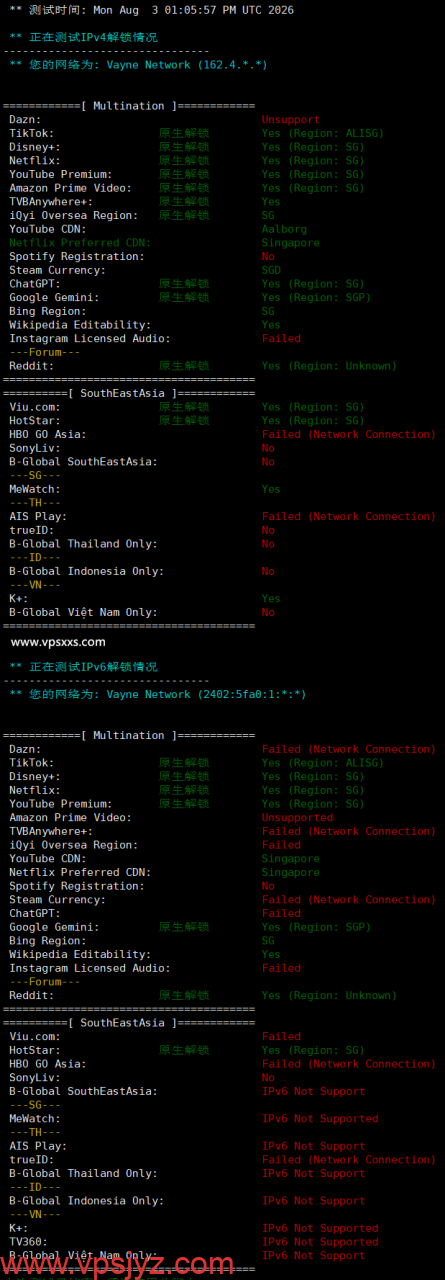The height and width of the screenshot is (1280, 445).
Task: Click the IPv4 K+ 'Yes' result
Action: pos(271,599)
